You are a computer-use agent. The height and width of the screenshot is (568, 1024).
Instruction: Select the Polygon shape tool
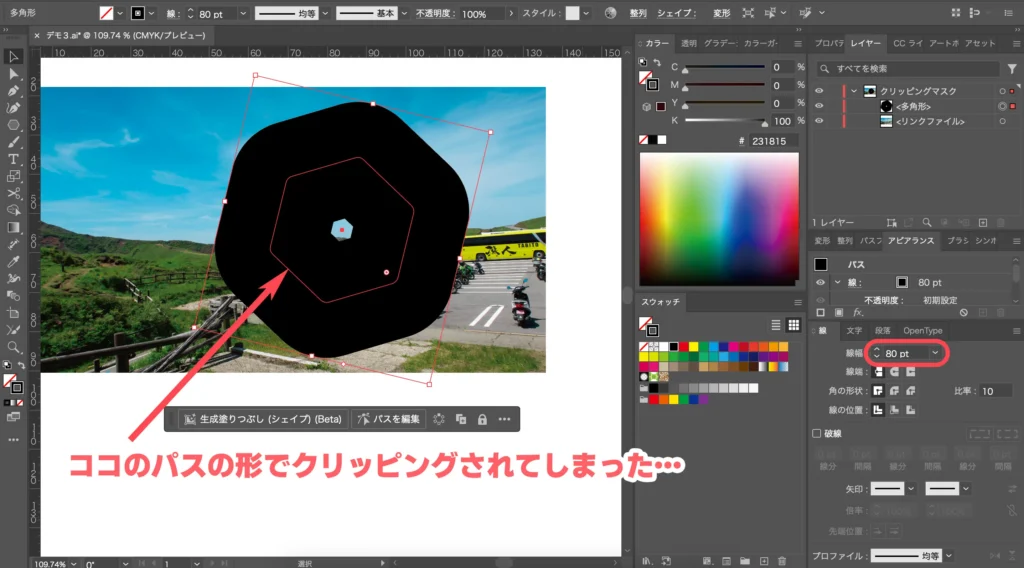point(13,125)
